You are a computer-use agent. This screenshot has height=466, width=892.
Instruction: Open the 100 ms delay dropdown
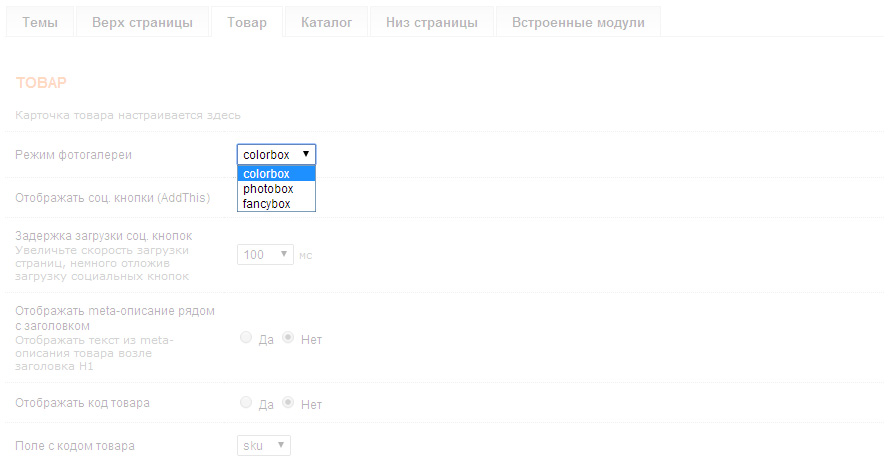click(x=265, y=255)
